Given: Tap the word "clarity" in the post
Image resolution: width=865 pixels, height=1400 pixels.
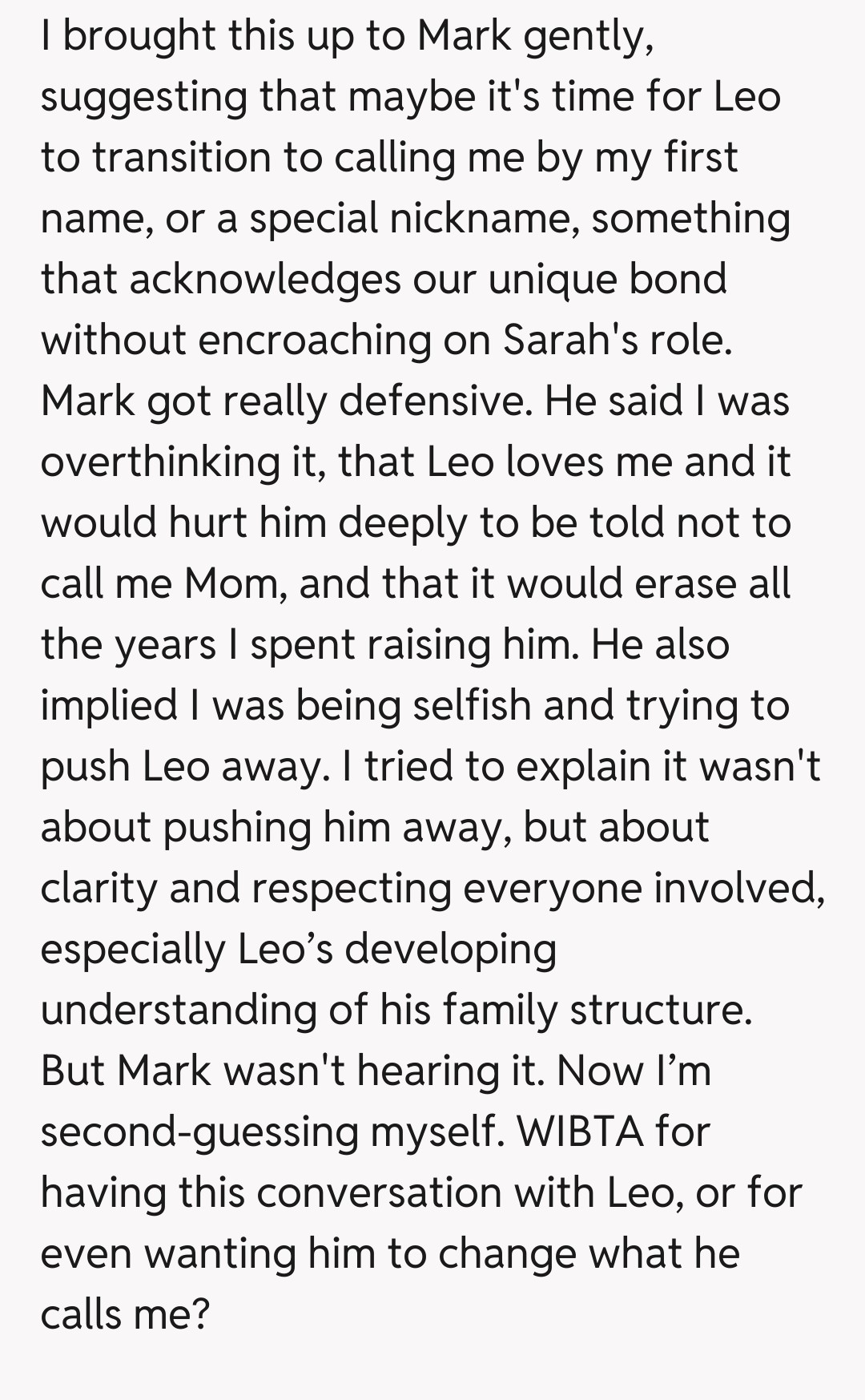Looking at the screenshot, I should (x=99, y=888).
